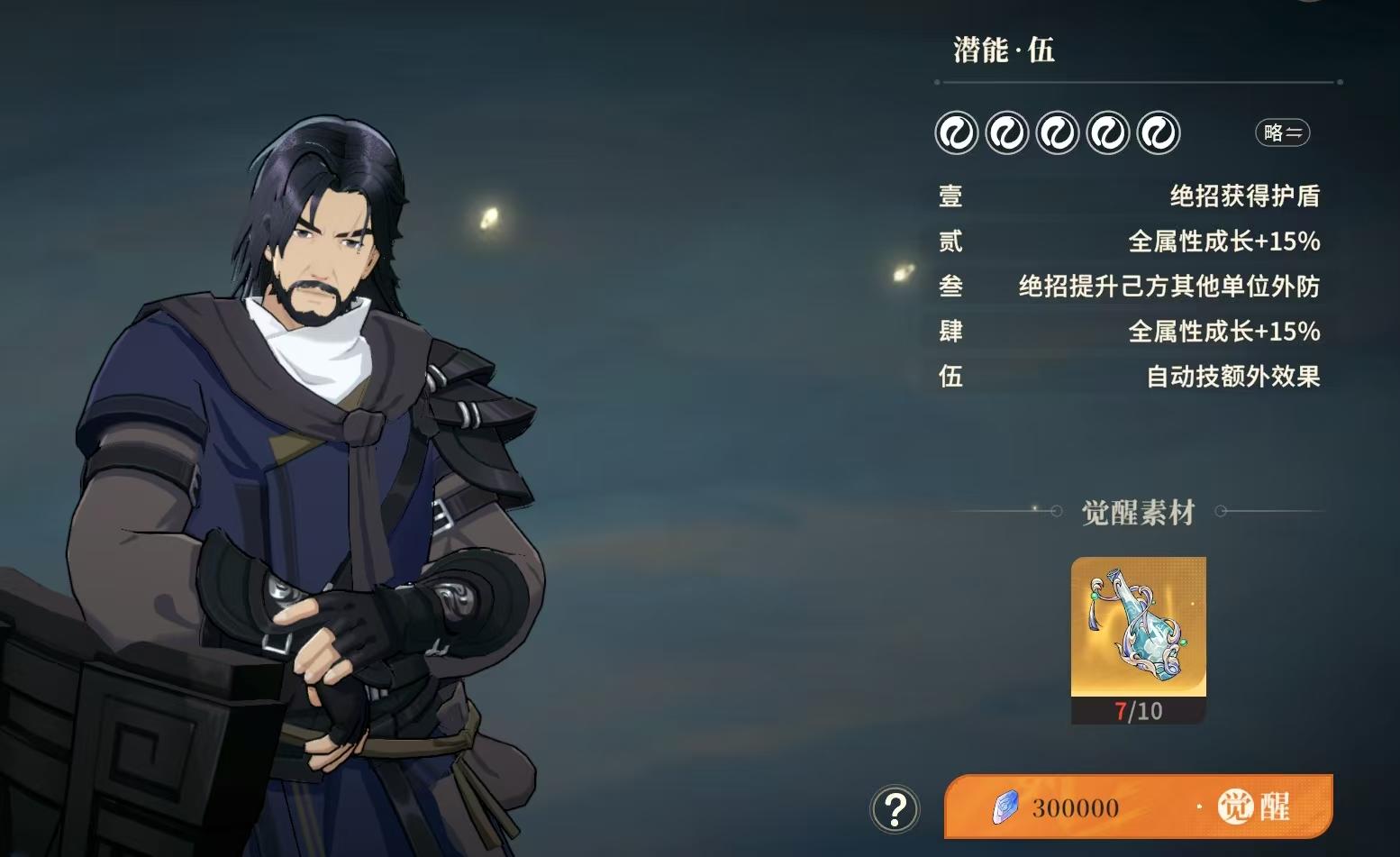Click the fifth potential orb icon
The height and width of the screenshot is (857, 1400).
pos(1159,133)
